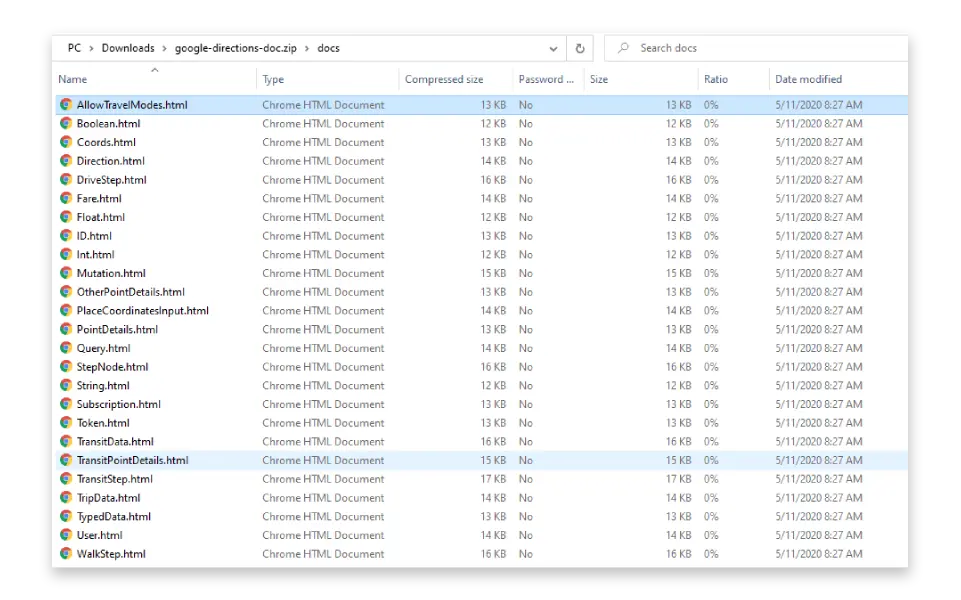Click the Password 'No' cell of Coords.html

(x=526, y=142)
